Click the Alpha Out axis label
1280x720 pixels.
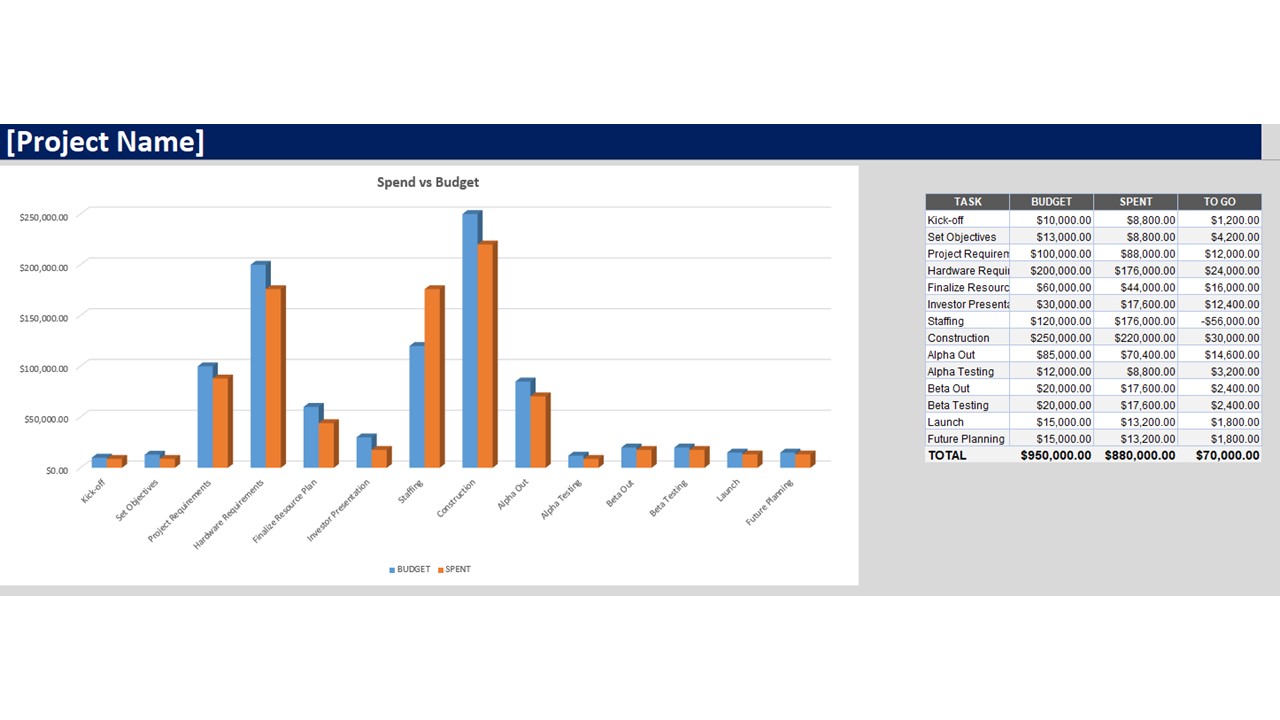tap(513, 494)
